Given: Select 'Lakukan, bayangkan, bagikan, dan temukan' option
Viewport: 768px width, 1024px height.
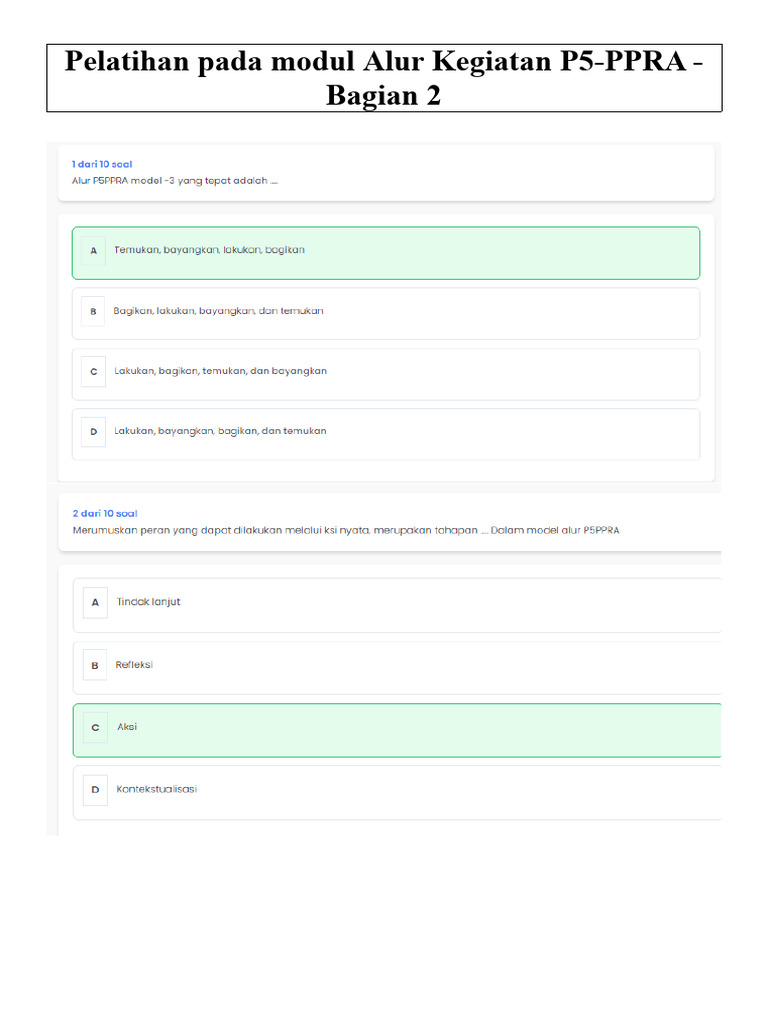Looking at the screenshot, I should (221, 431).
